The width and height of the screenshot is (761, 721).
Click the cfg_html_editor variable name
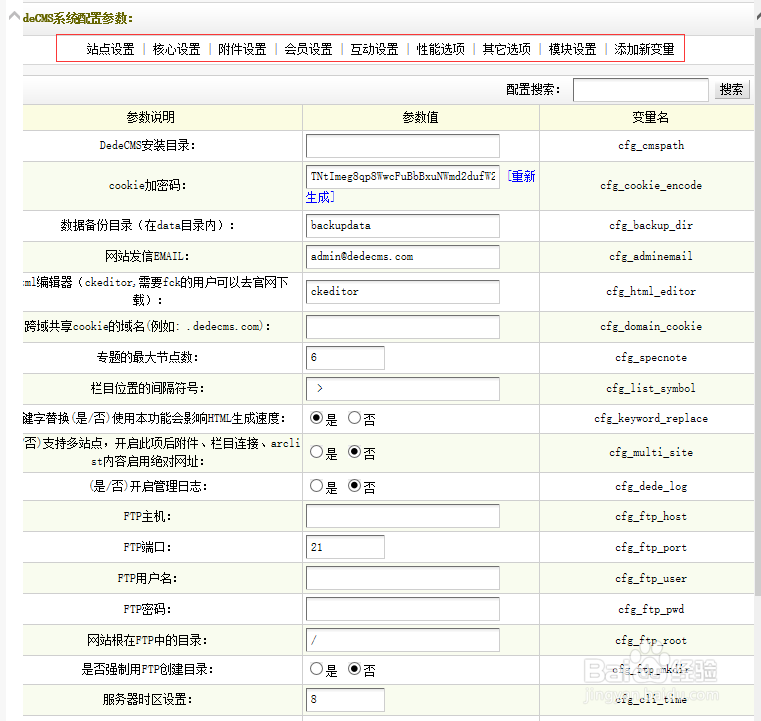click(651, 292)
